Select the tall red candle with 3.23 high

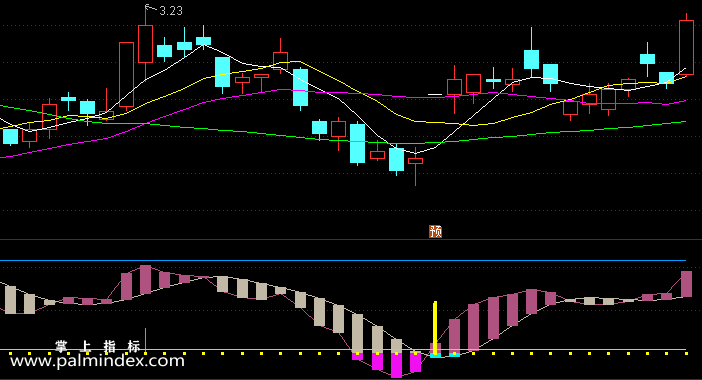point(146,44)
